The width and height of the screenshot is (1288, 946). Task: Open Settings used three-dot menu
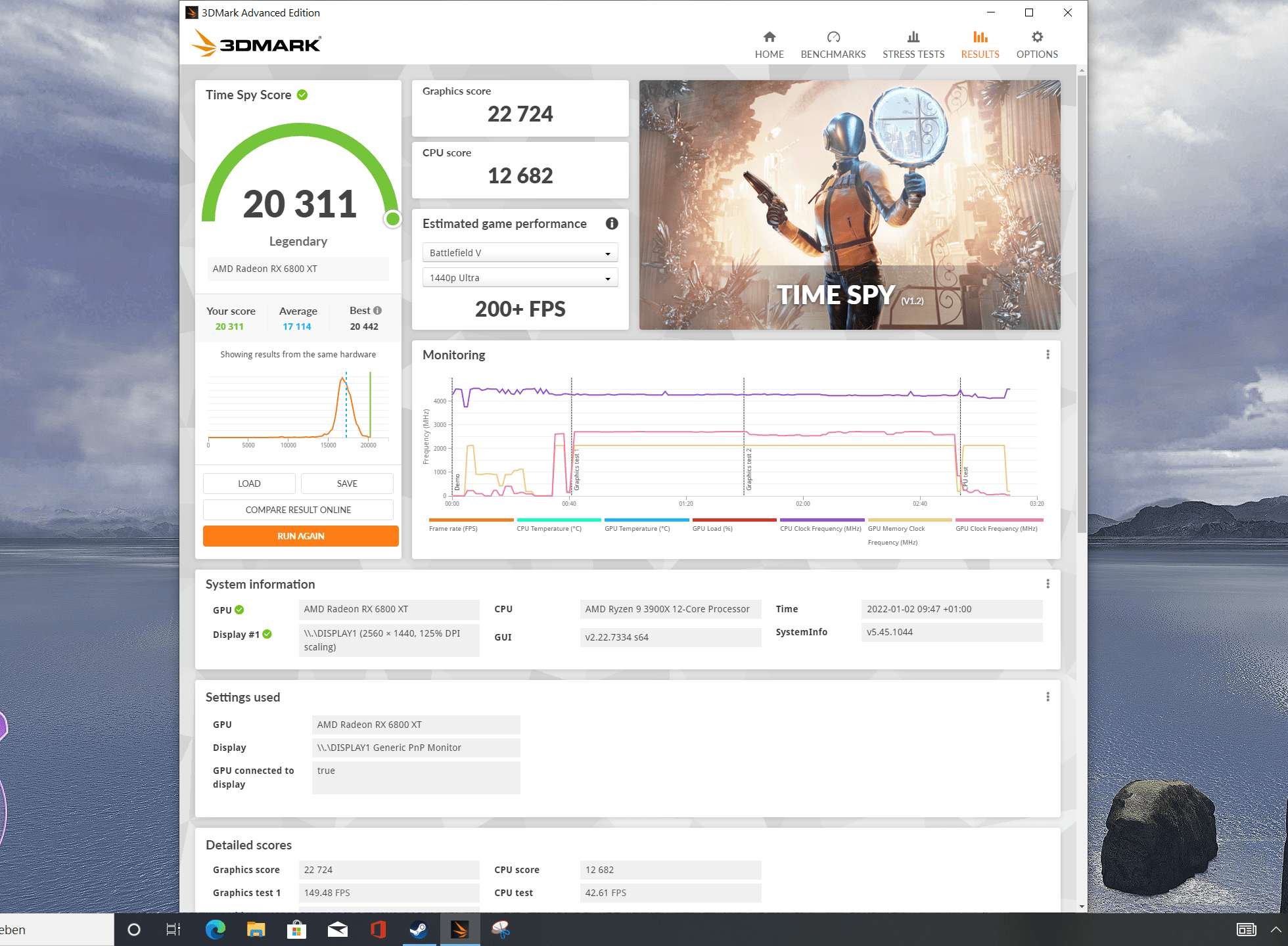click(x=1047, y=697)
